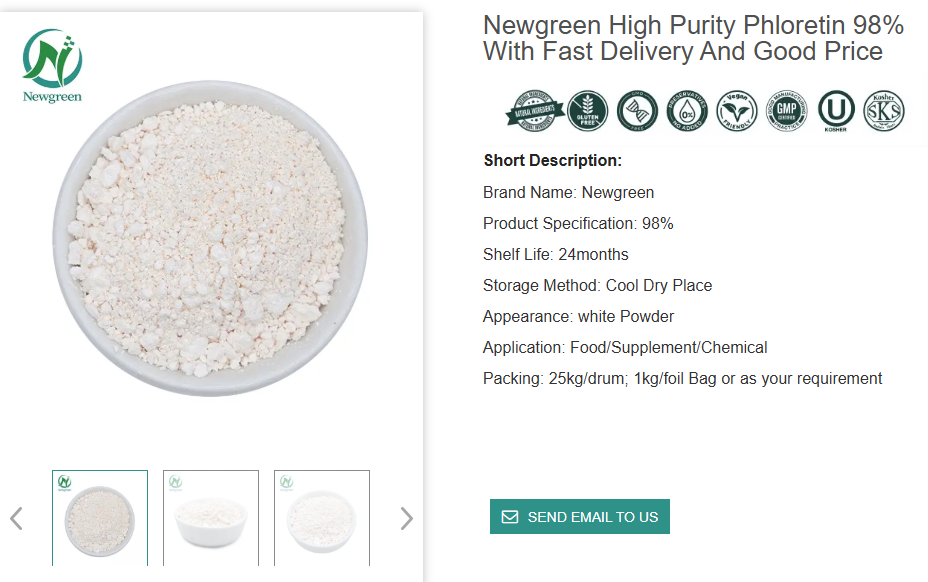The image size is (928, 582).
Task: Click the Natural Ingredients ribbon badge
Action: point(535,111)
